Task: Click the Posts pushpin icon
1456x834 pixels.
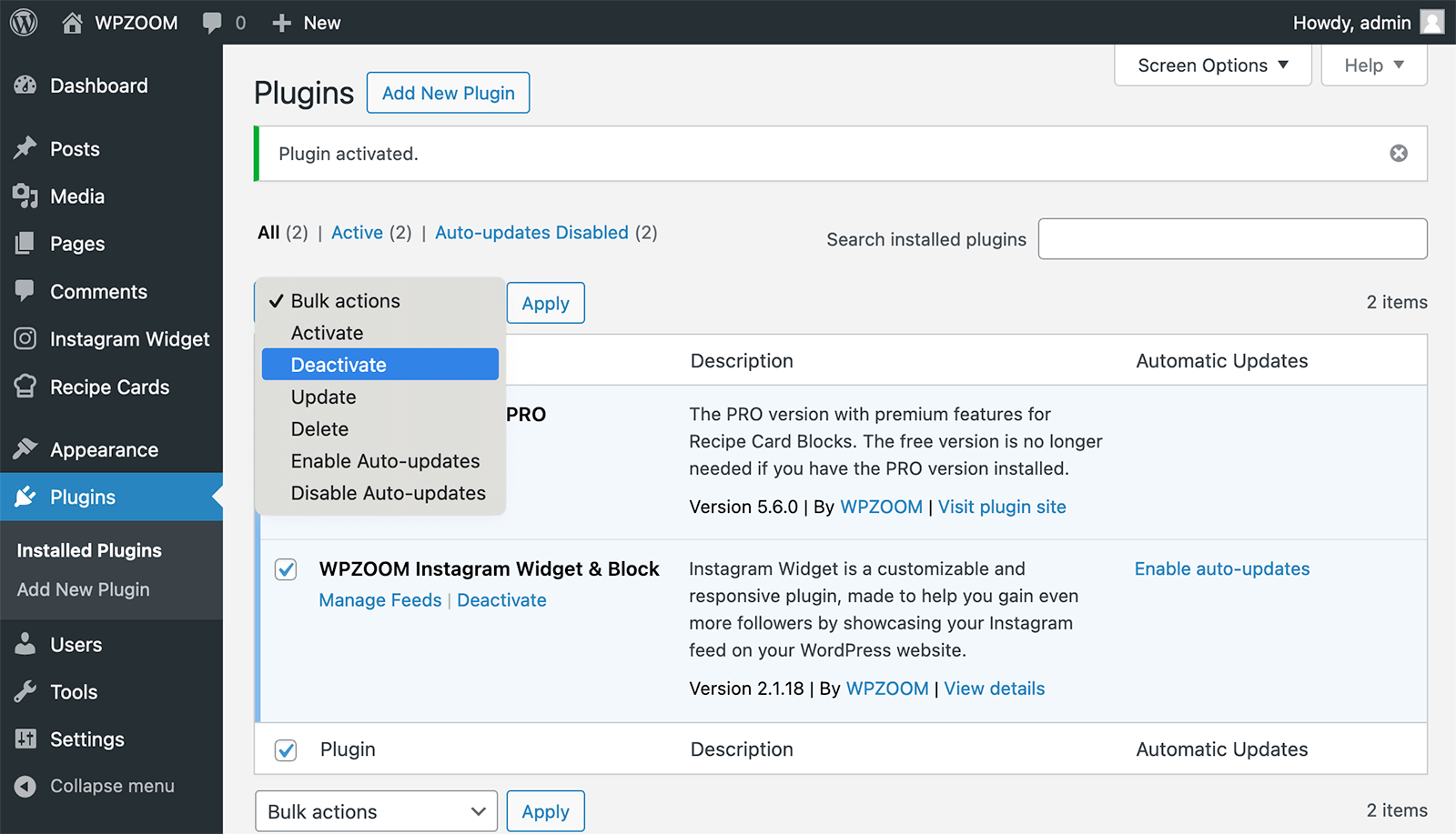Action: [x=25, y=148]
